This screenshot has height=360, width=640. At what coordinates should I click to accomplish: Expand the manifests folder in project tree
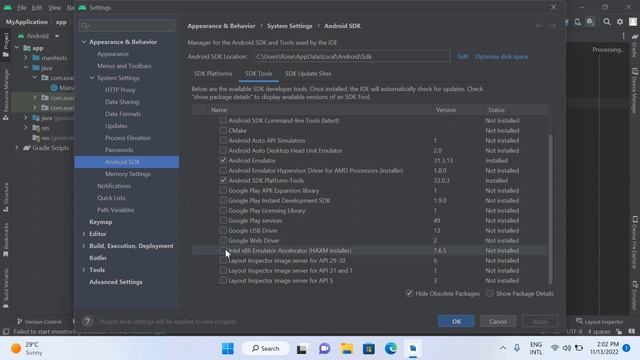[x=26, y=58]
